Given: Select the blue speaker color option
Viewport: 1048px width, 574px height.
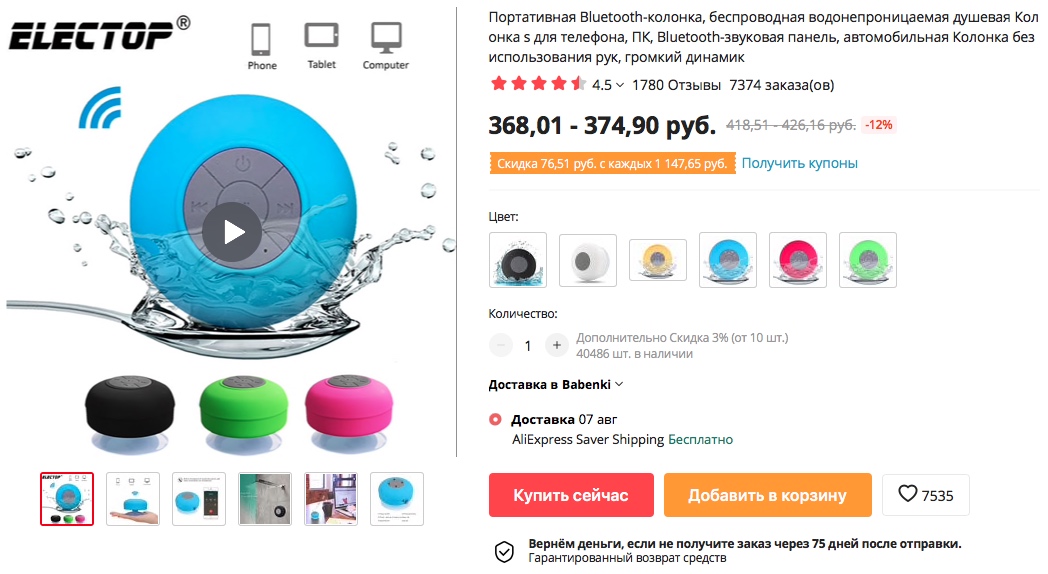Looking at the screenshot, I should click(728, 260).
